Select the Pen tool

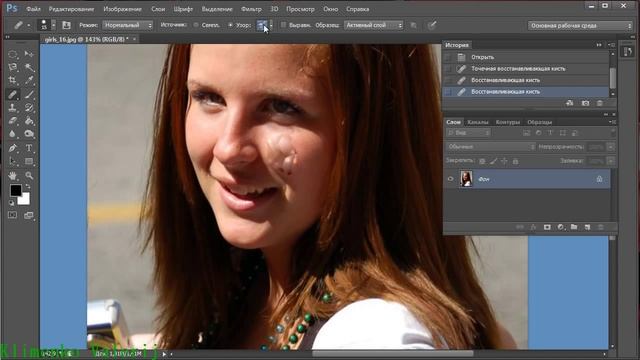coord(13,148)
